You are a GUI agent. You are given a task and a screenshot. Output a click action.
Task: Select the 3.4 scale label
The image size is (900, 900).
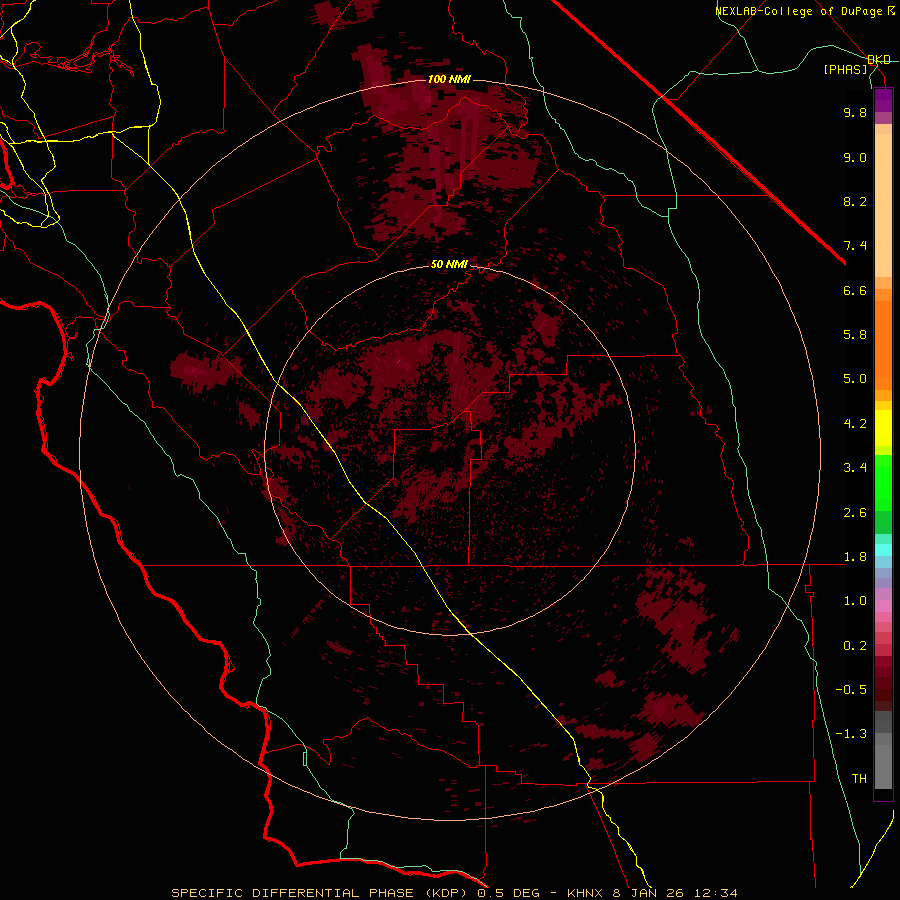[x=855, y=468]
